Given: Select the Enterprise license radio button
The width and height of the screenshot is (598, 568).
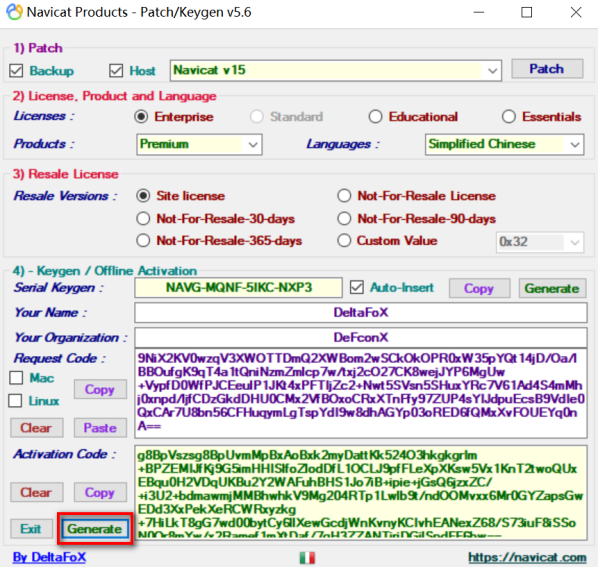Looking at the screenshot, I should [x=141, y=117].
